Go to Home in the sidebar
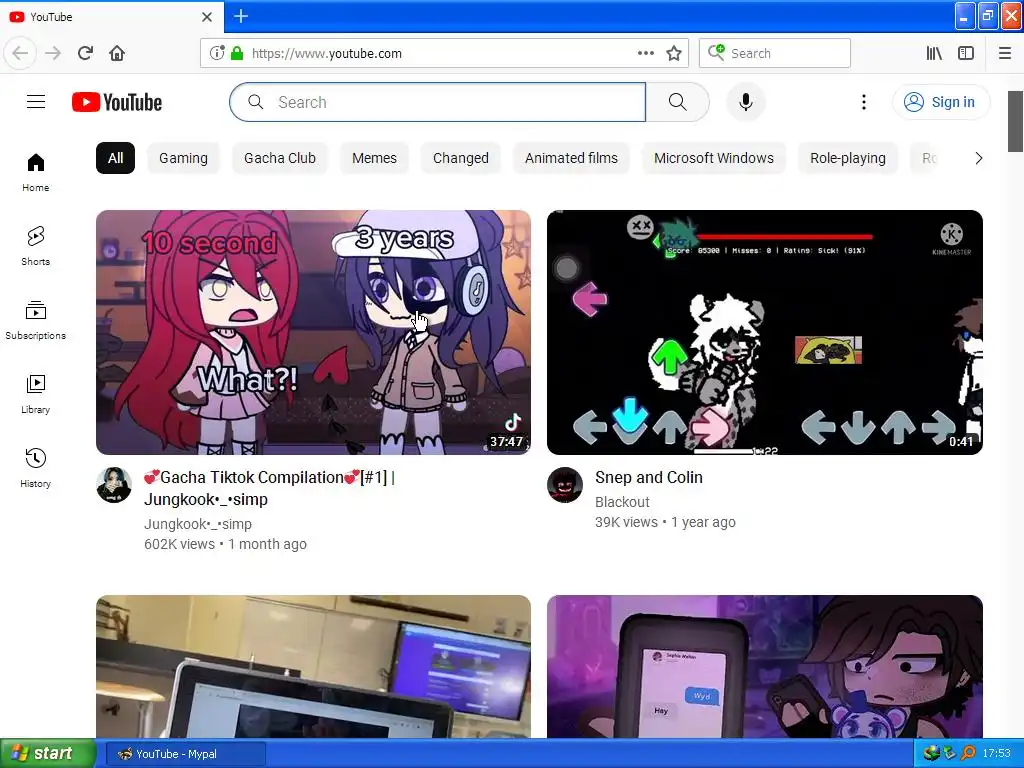 tap(35, 172)
